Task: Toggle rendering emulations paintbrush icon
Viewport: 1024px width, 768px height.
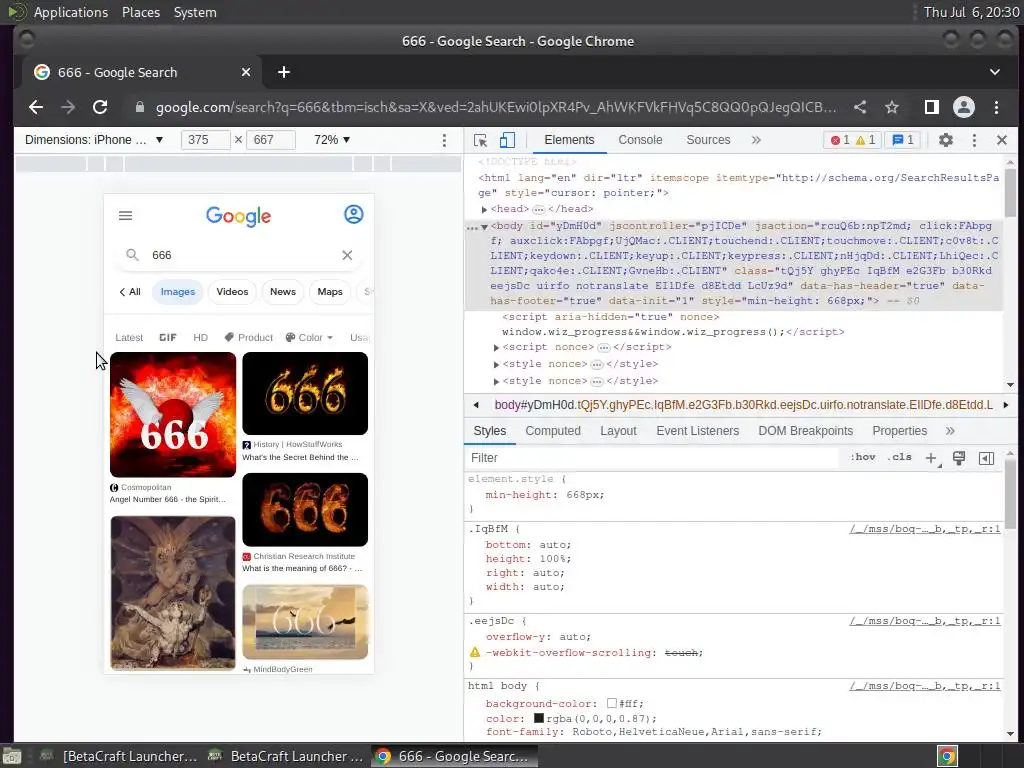Action: [x=959, y=458]
